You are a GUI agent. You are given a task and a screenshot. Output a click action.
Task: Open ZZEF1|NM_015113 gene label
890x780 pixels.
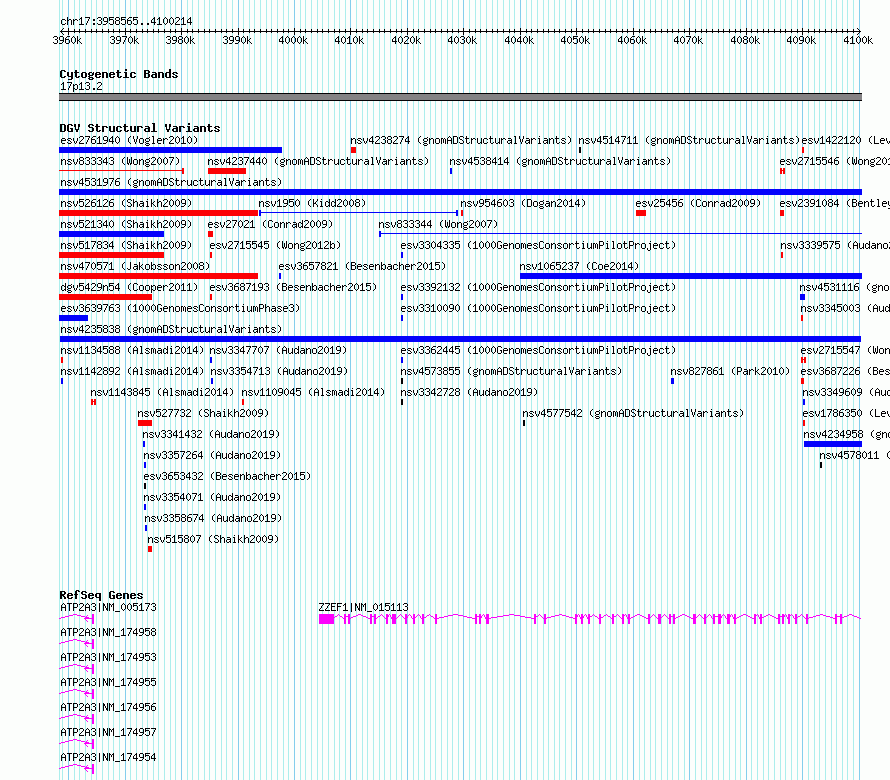tap(363, 607)
